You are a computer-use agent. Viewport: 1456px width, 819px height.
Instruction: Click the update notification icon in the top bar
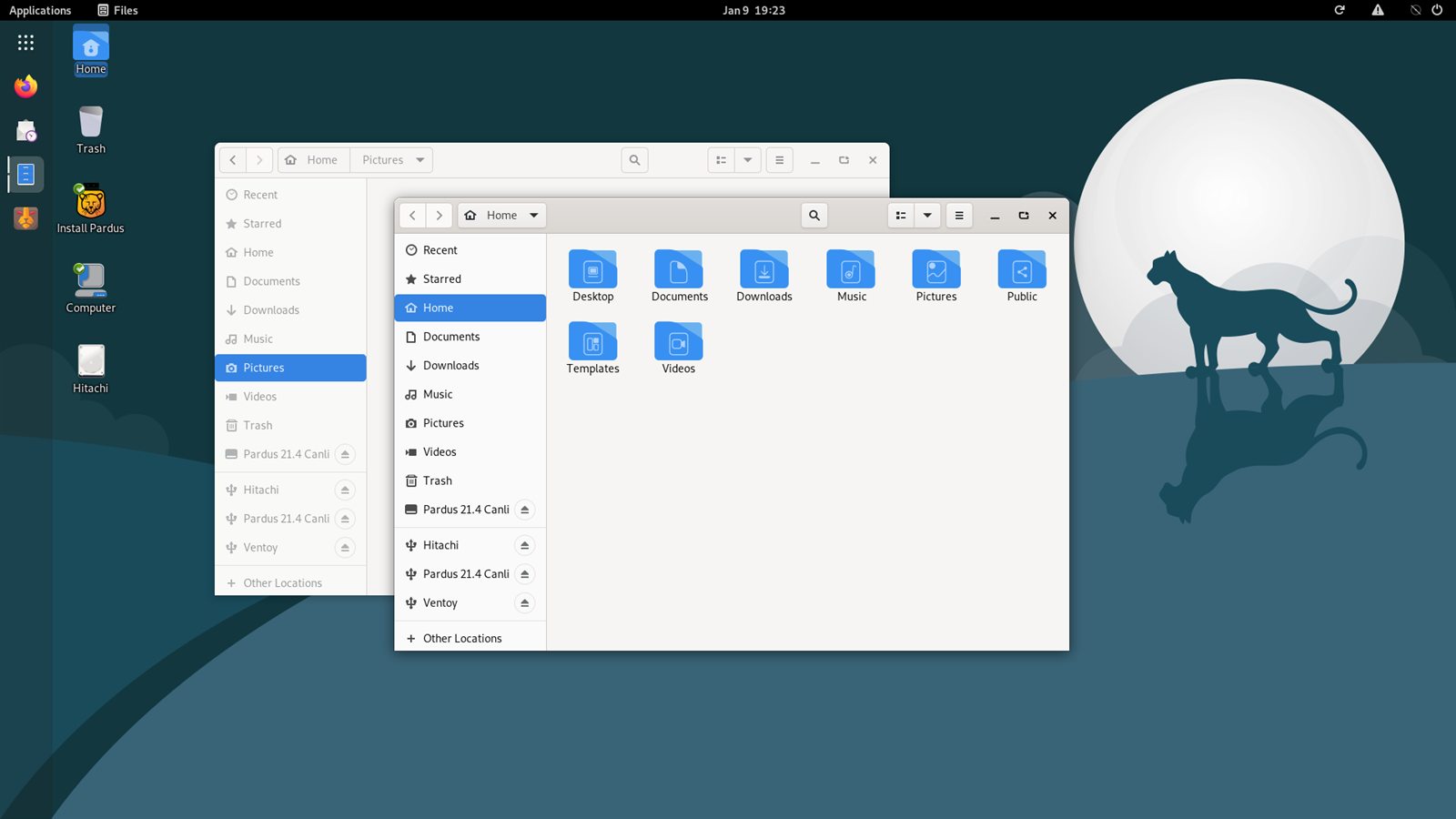(x=1340, y=10)
